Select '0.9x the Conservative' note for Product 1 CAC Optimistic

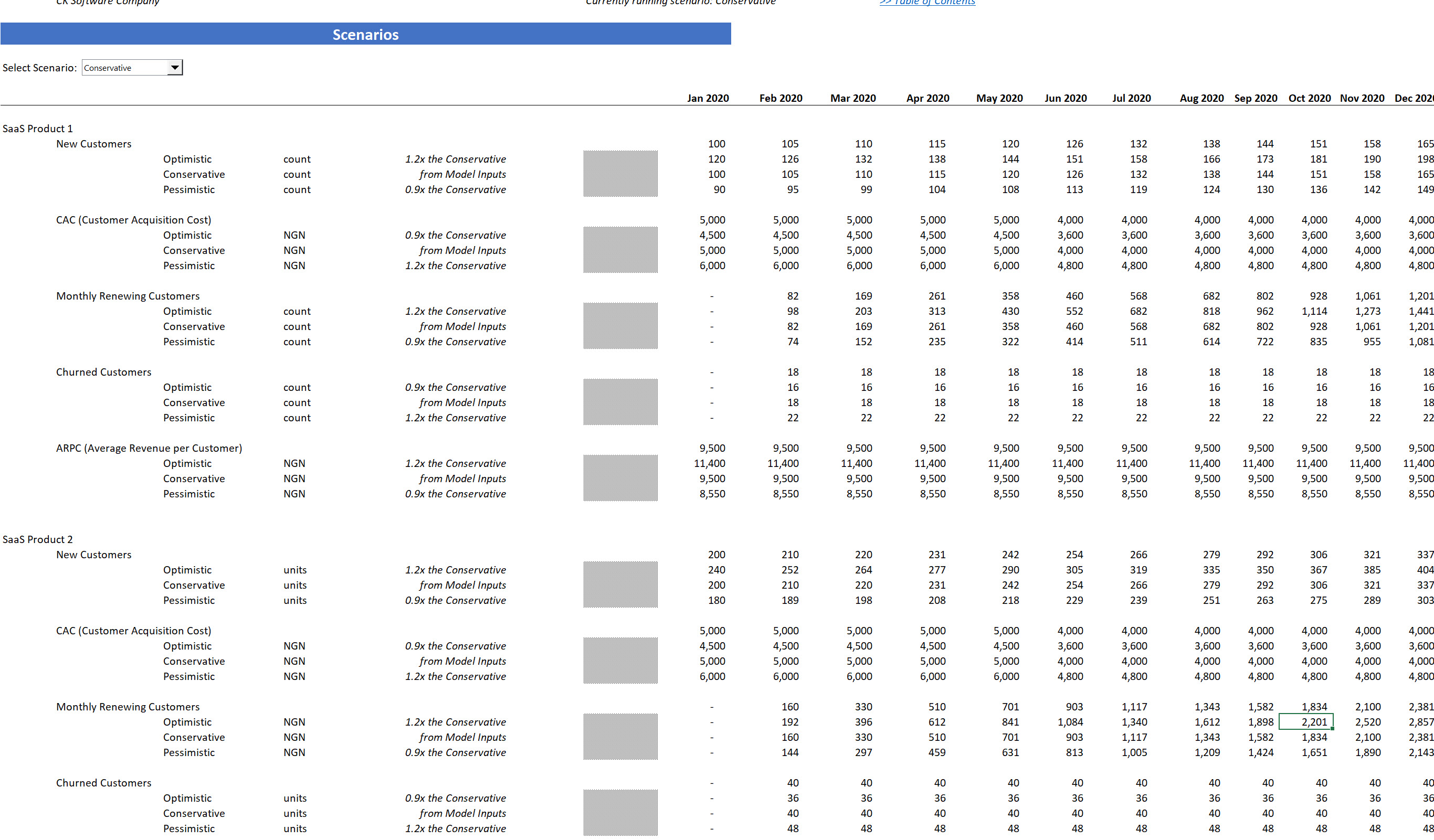click(x=455, y=235)
